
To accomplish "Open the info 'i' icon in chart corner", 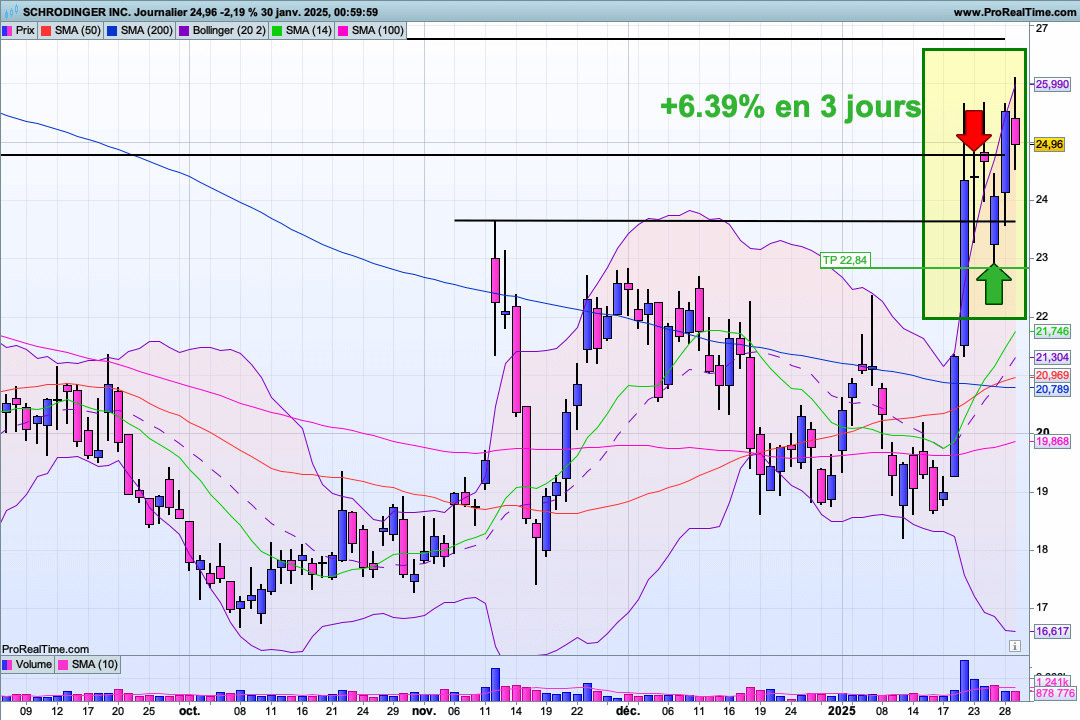I will click(x=1015, y=646).
